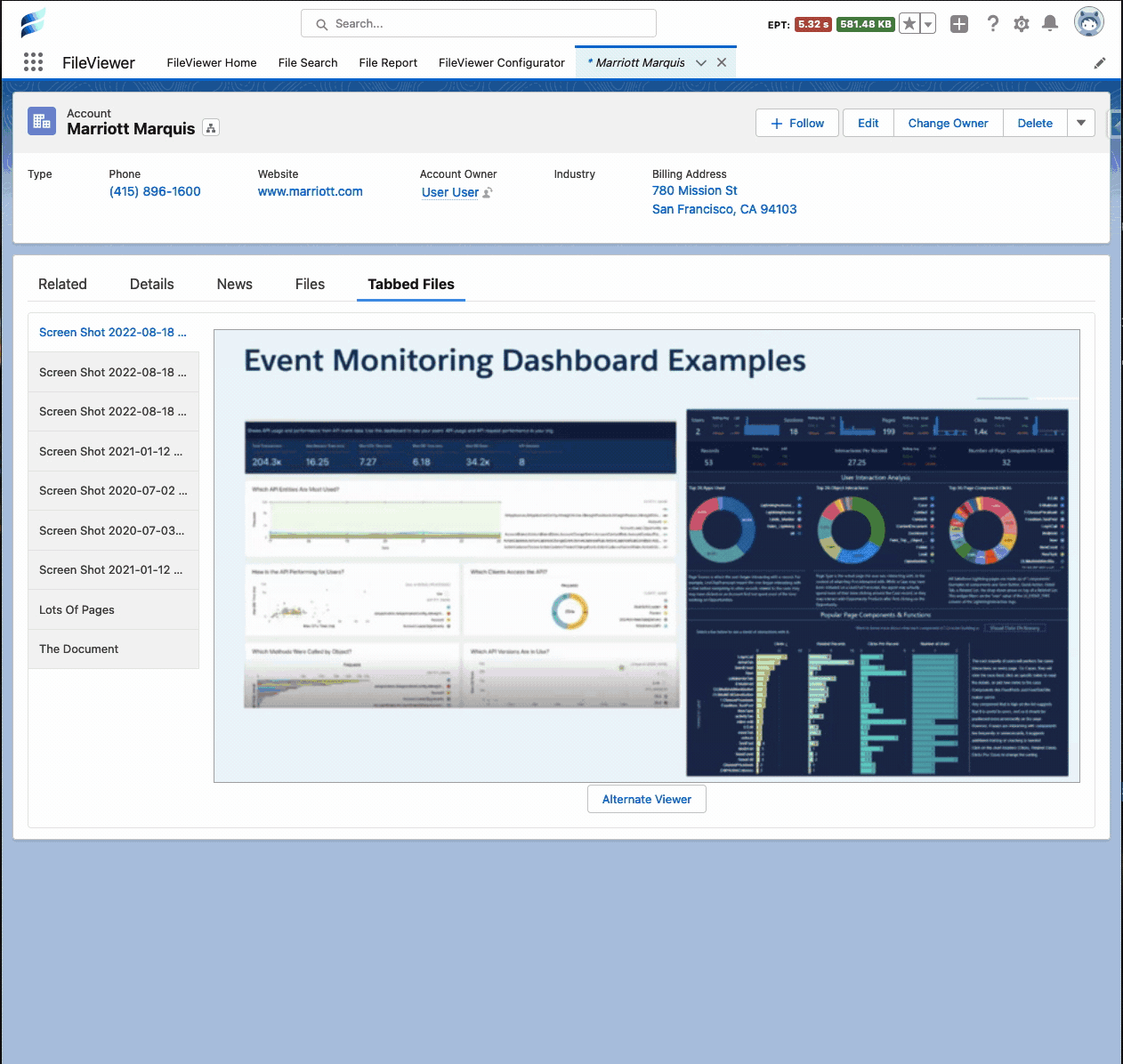The height and width of the screenshot is (1064, 1123).
Task: Select the Tabbed Files tab
Action: [x=411, y=284]
